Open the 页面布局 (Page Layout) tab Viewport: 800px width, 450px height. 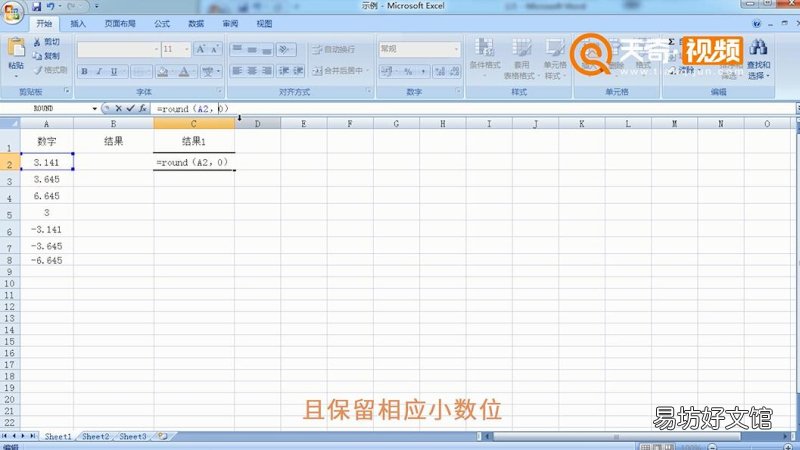point(120,23)
